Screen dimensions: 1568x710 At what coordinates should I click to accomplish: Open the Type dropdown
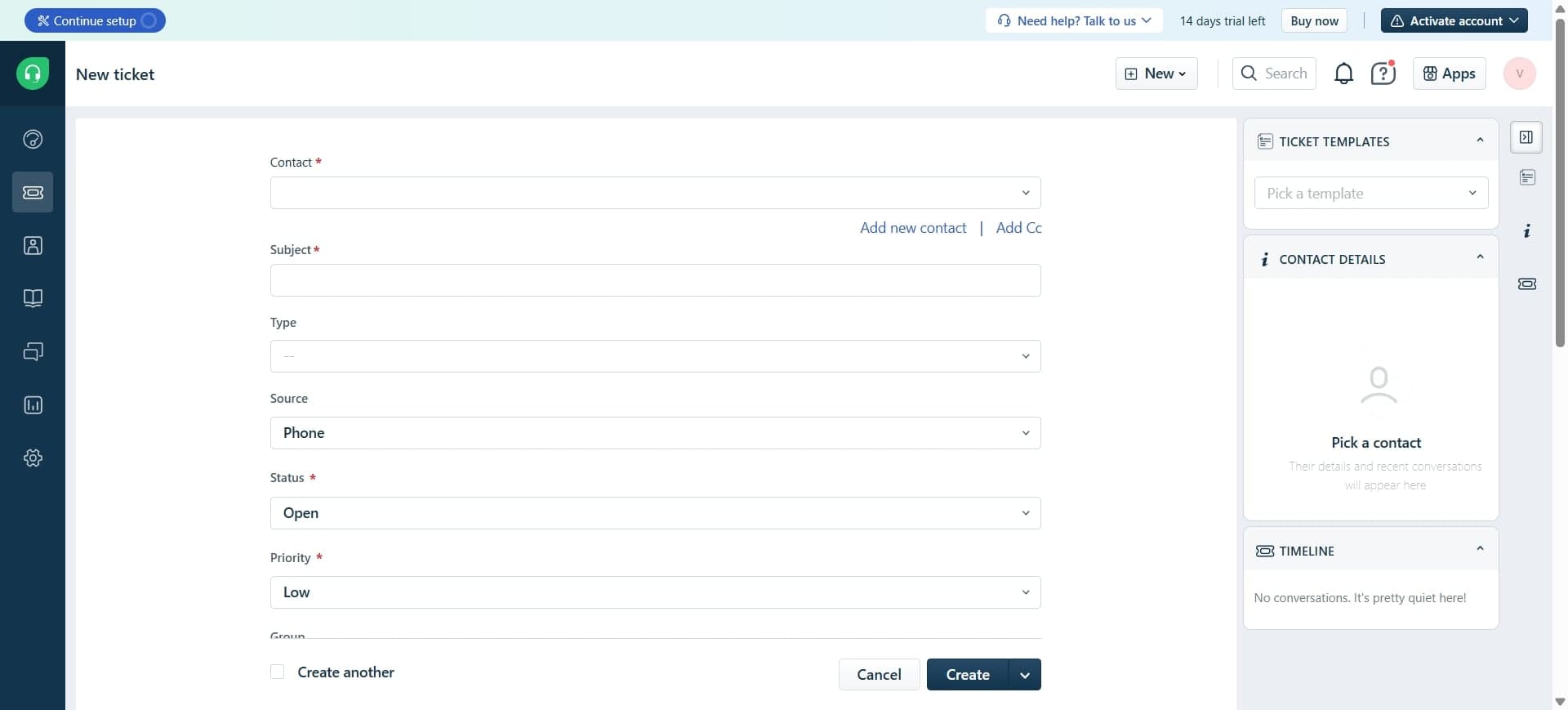[x=655, y=356]
